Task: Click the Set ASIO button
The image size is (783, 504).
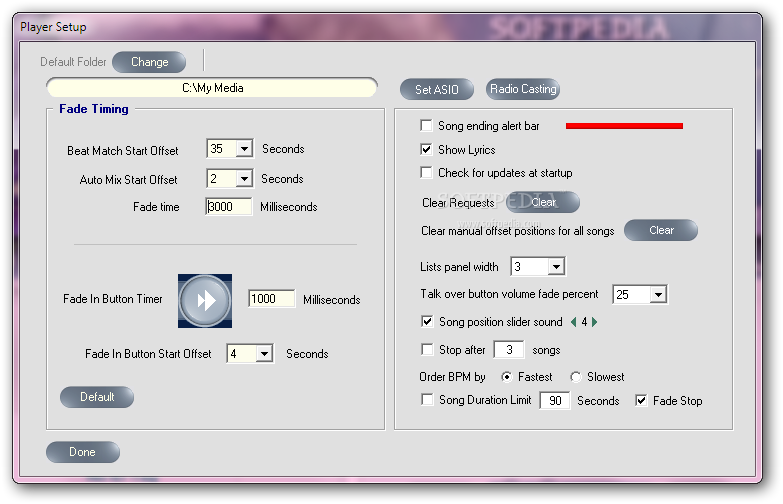Action: [436, 89]
